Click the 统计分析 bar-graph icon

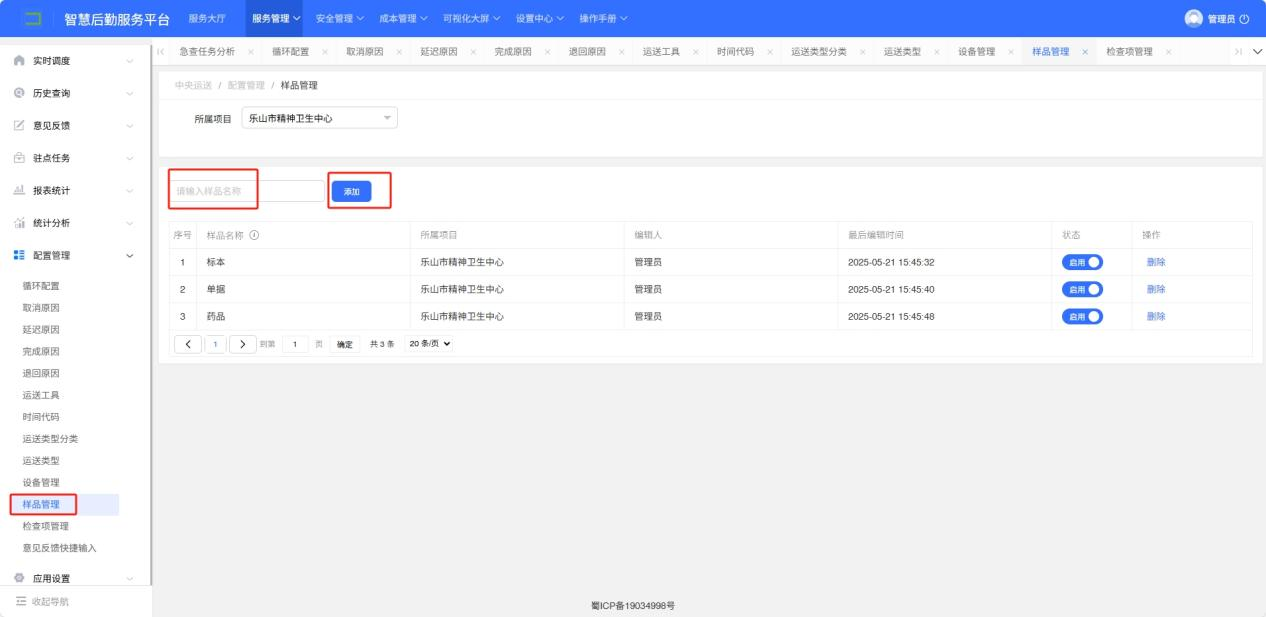(x=19, y=223)
